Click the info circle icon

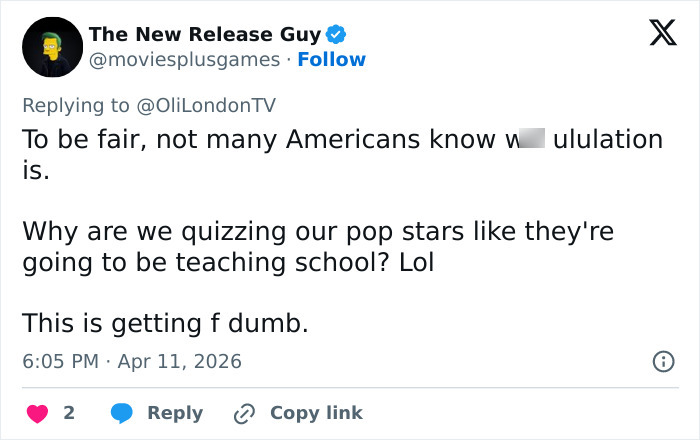point(662,361)
